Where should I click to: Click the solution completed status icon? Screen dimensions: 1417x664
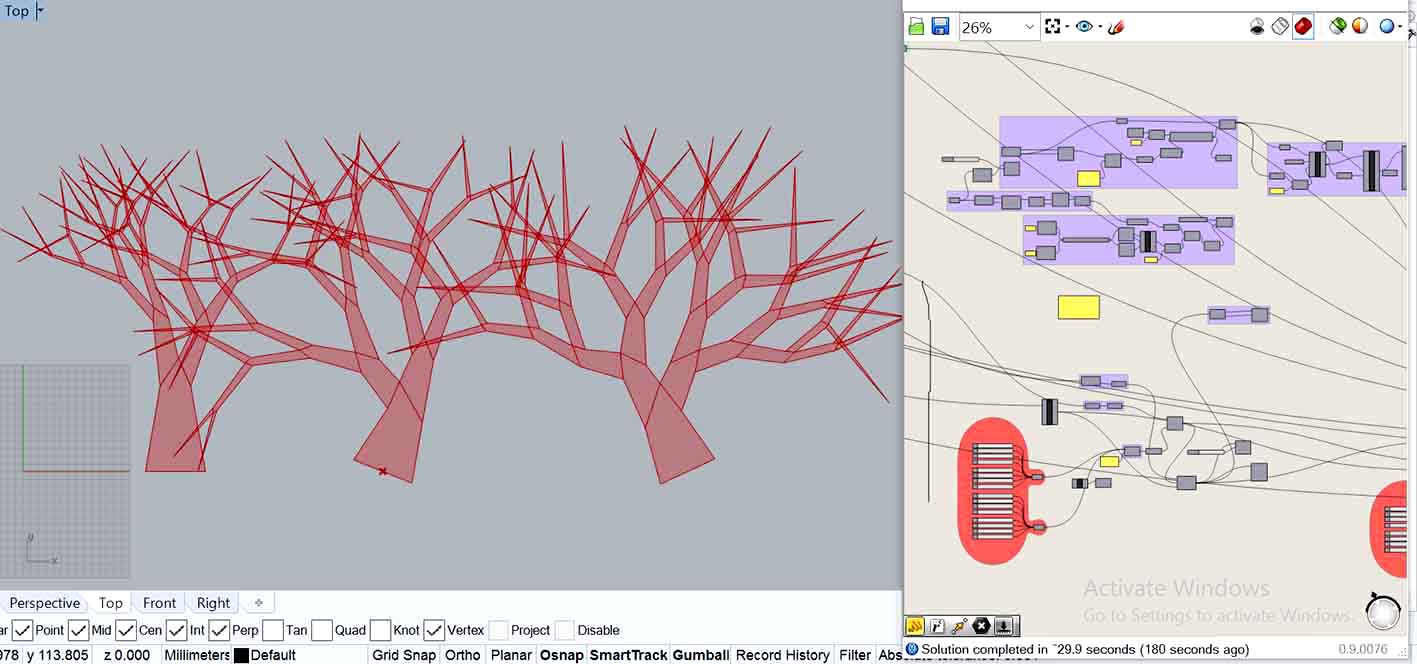[912, 649]
